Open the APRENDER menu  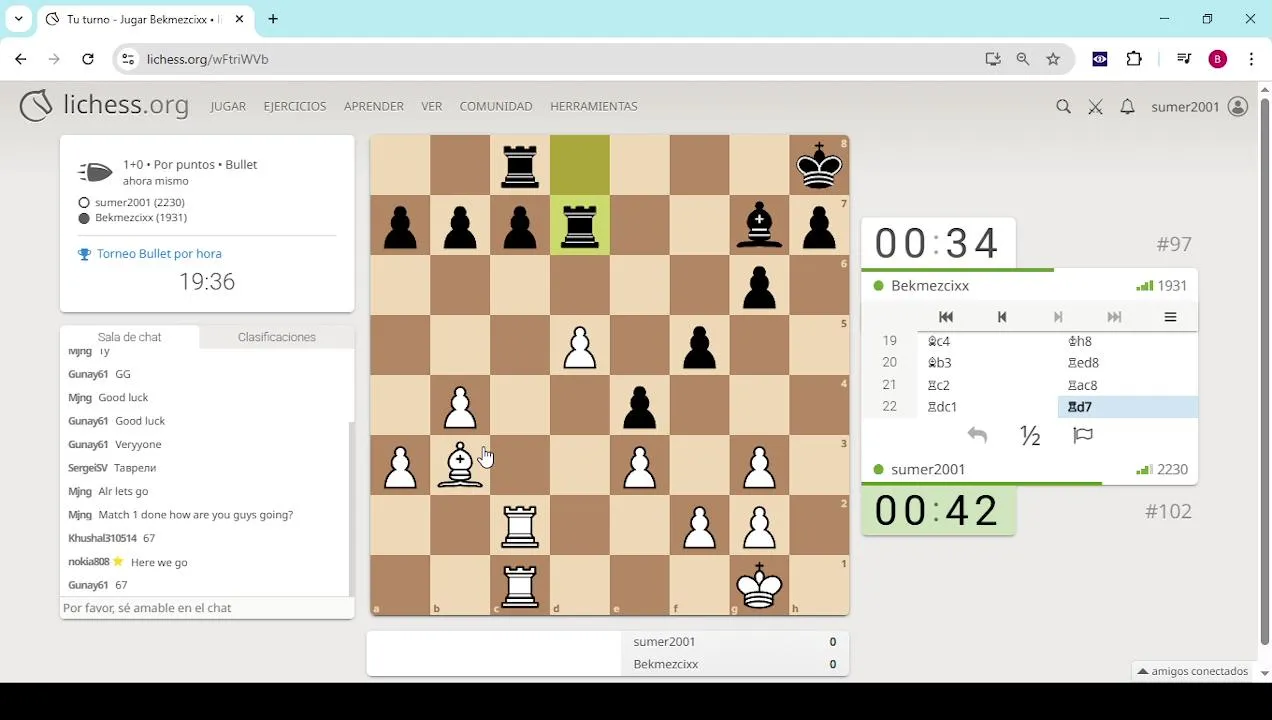374,106
